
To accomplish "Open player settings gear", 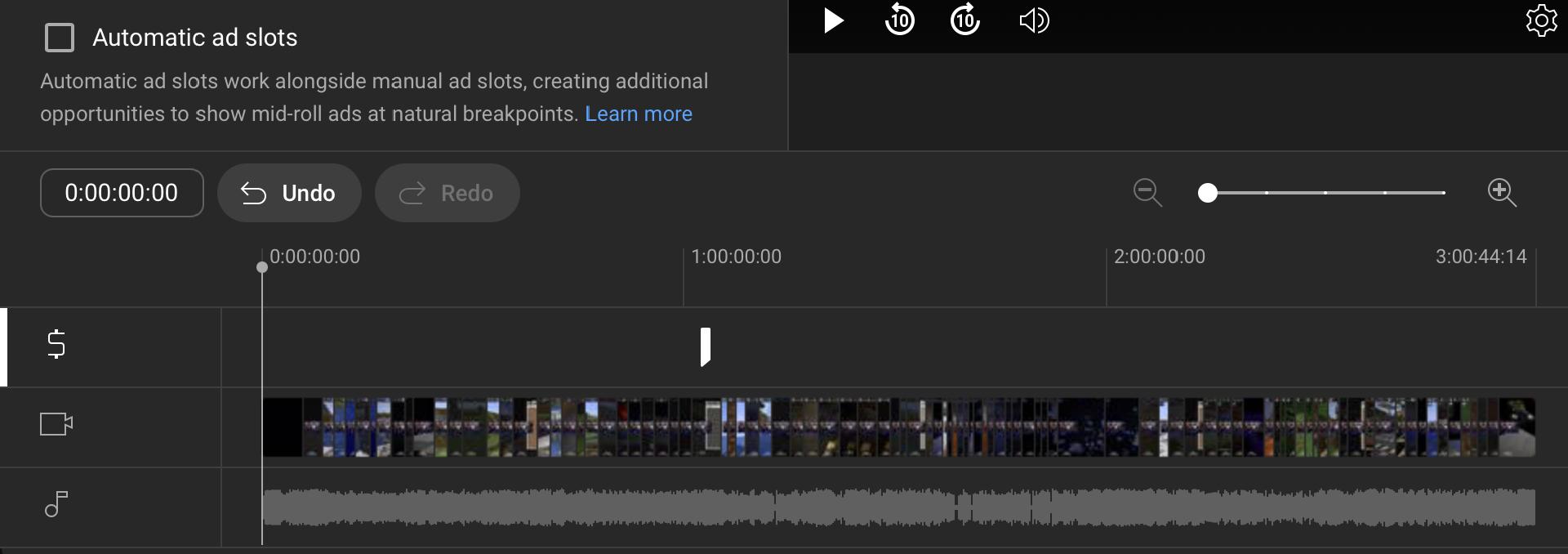I will click(1541, 20).
